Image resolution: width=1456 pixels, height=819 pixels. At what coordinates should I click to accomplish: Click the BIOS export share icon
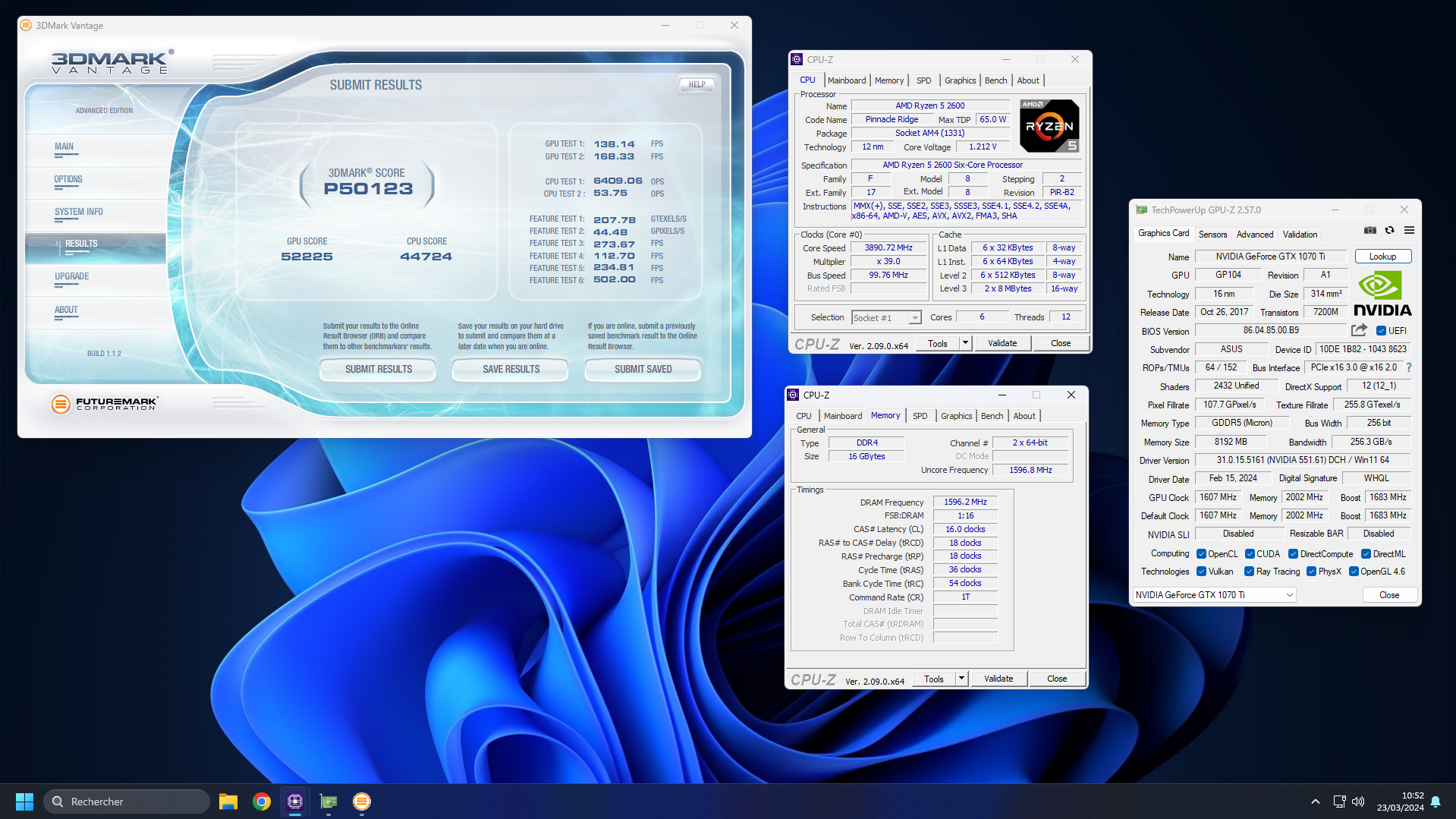click(1359, 330)
